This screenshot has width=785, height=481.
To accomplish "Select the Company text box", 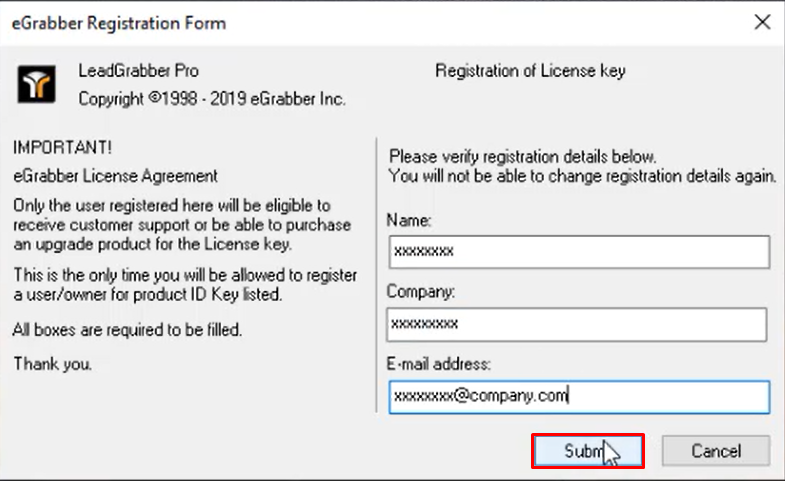I will pyautogui.click(x=577, y=324).
